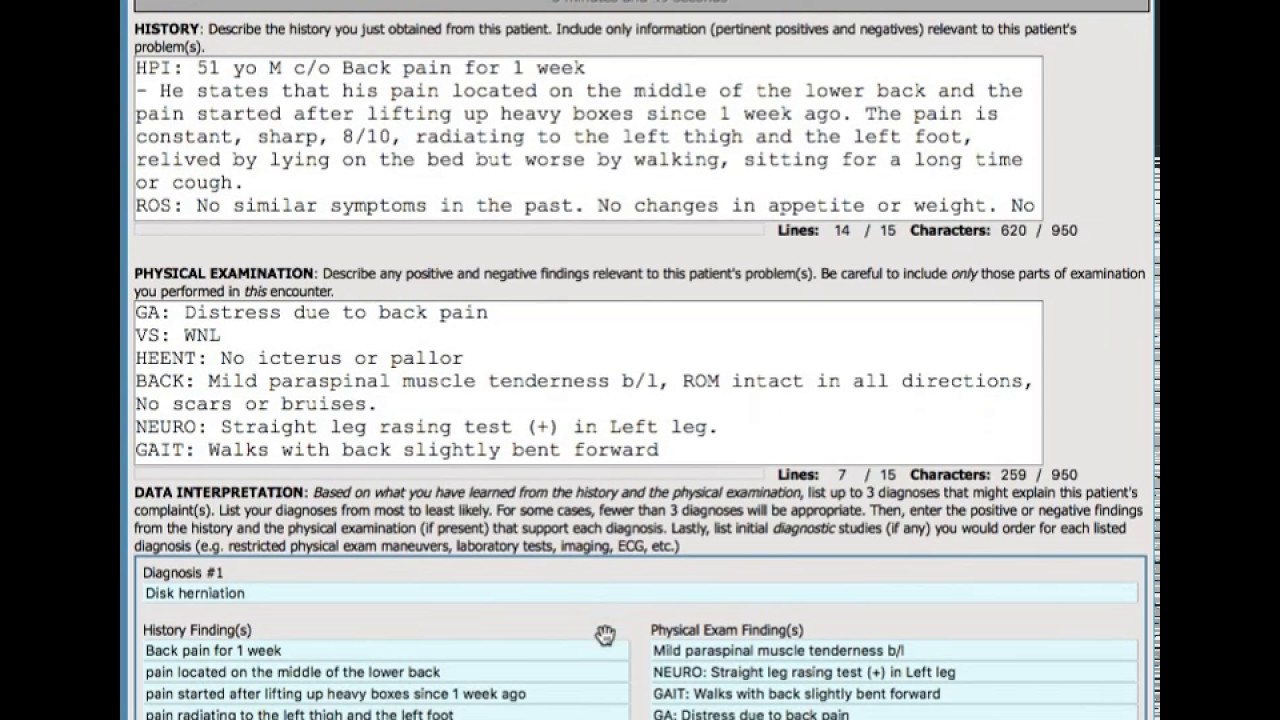The width and height of the screenshot is (1280, 720).
Task: Click history finding 'Back pain for 1 week'
Action: coord(386,650)
